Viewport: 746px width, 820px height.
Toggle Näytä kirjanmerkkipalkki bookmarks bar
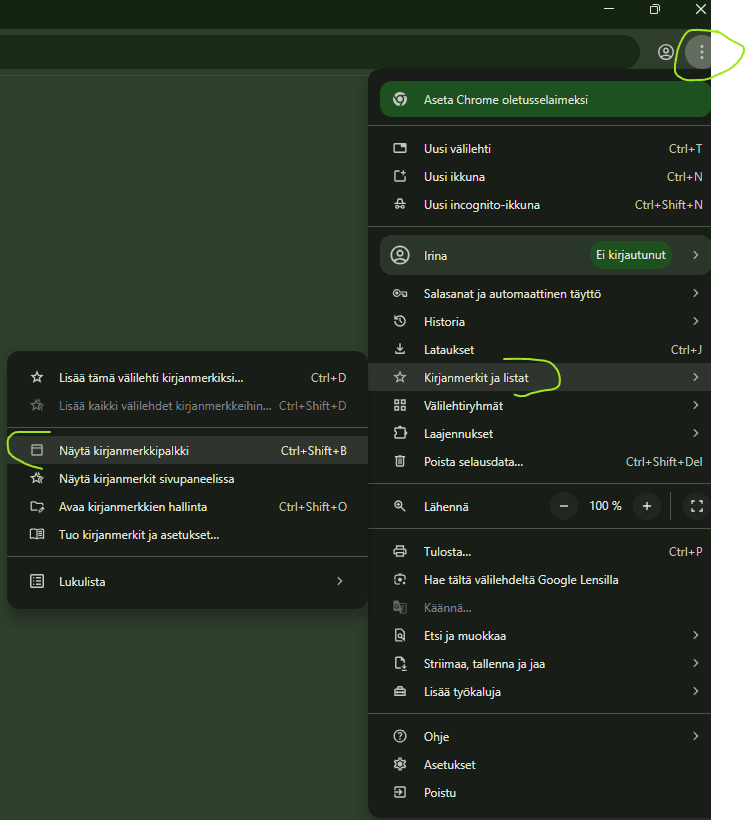pyautogui.click(x=187, y=450)
